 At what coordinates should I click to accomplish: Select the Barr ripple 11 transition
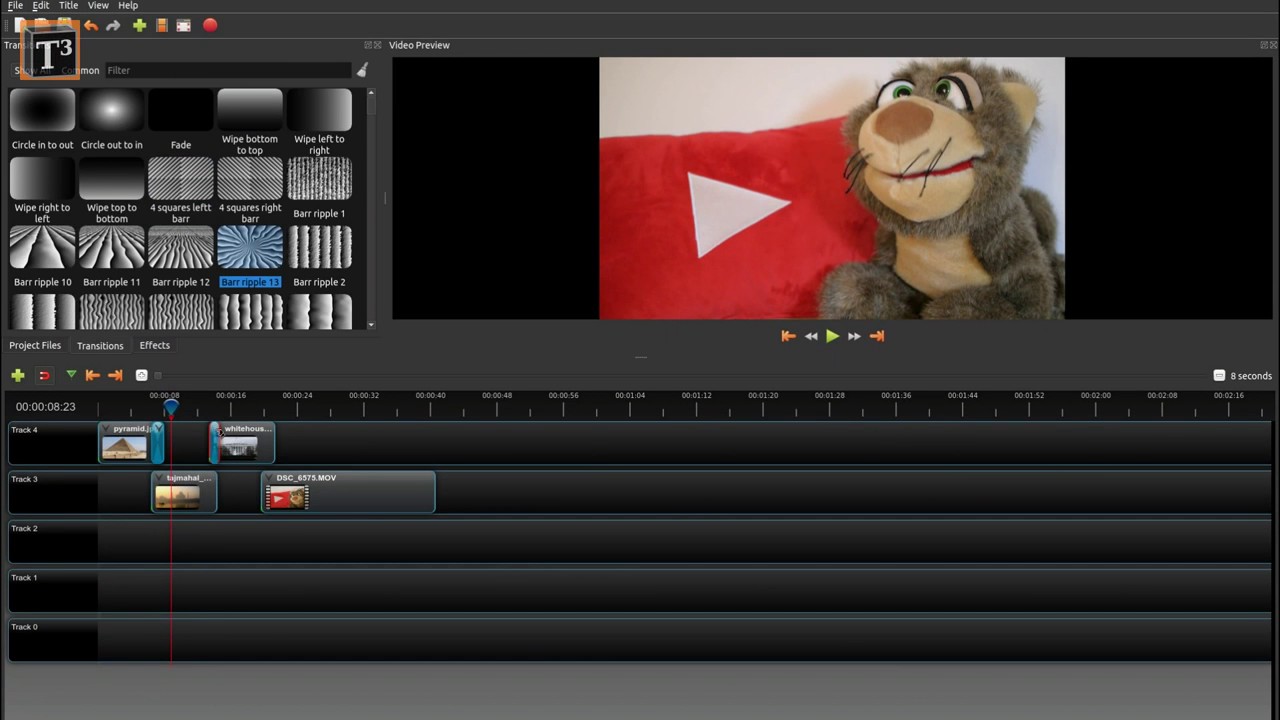[111, 257]
